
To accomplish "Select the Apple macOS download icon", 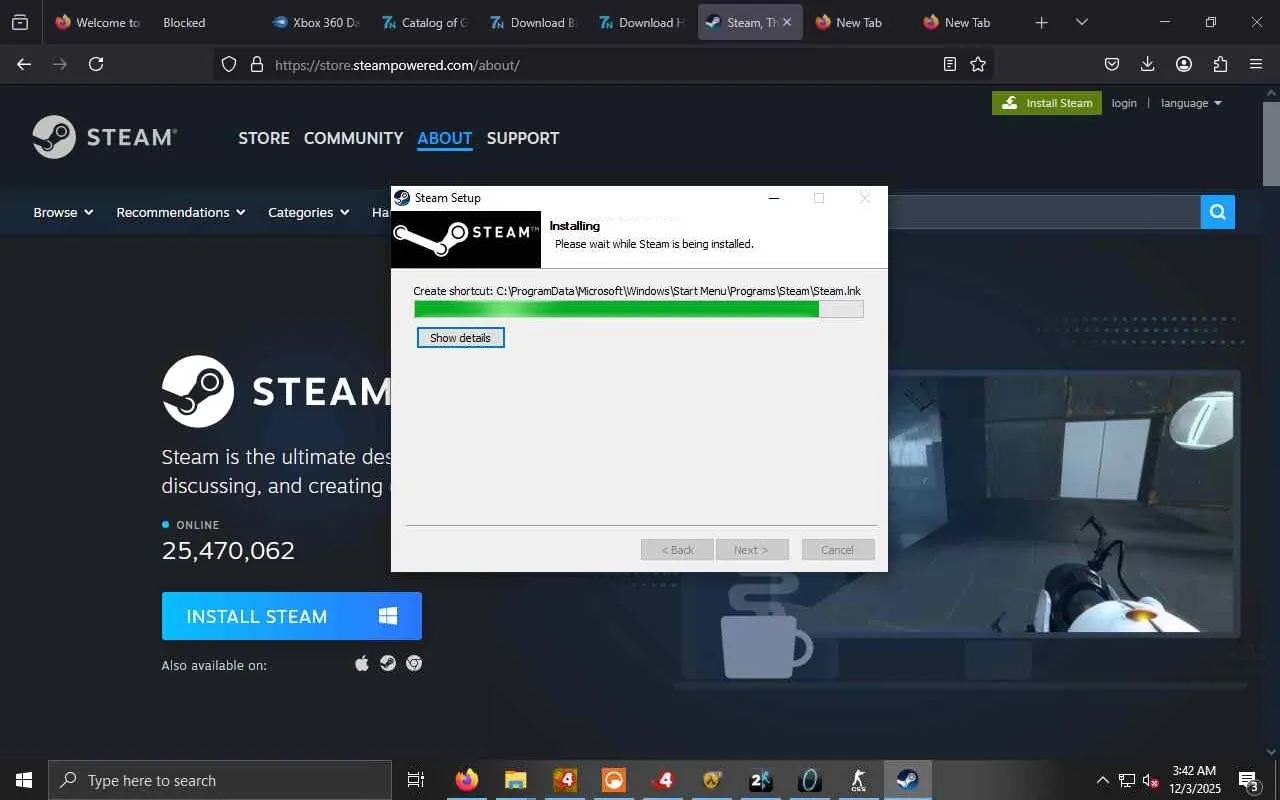I will click(x=362, y=663).
